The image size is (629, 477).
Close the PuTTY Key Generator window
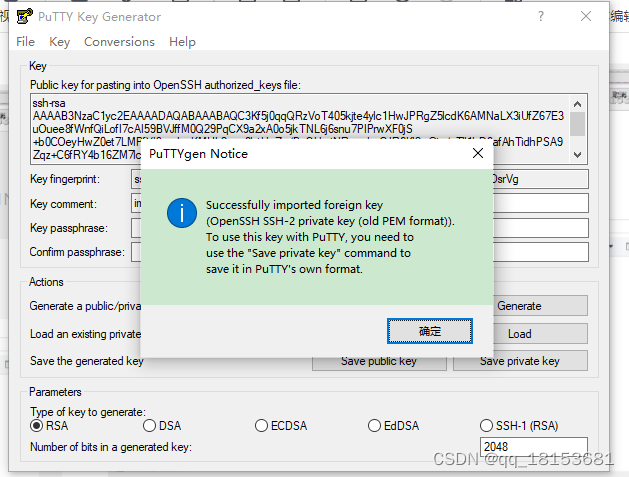(586, 16)
